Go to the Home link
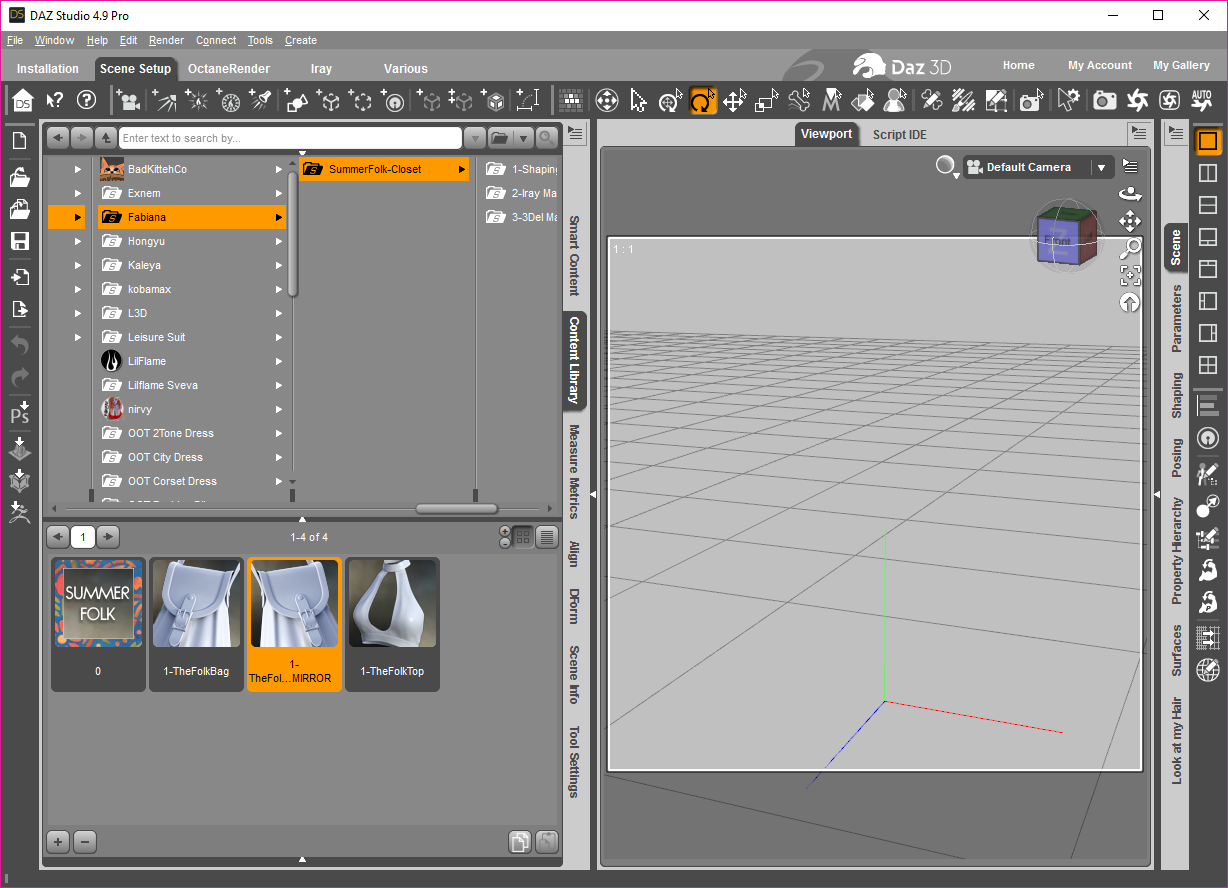The width and height of the screenshot is (1228, 888). (1018, 65)
